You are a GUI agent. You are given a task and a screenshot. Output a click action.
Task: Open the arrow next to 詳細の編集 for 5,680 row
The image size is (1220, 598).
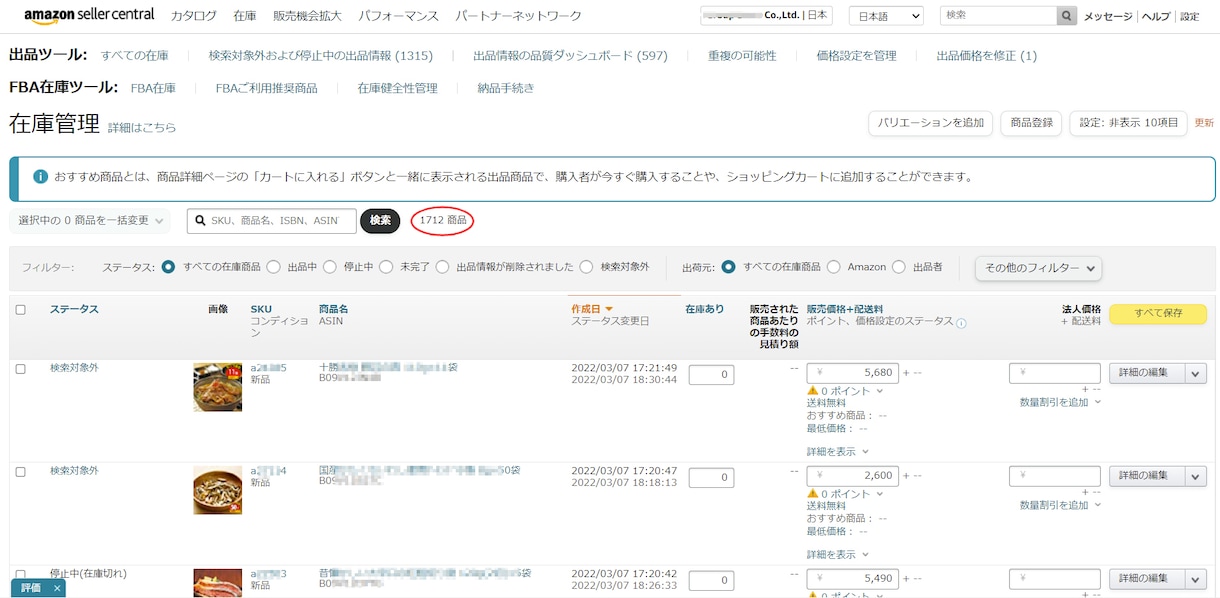point(1196,373)
